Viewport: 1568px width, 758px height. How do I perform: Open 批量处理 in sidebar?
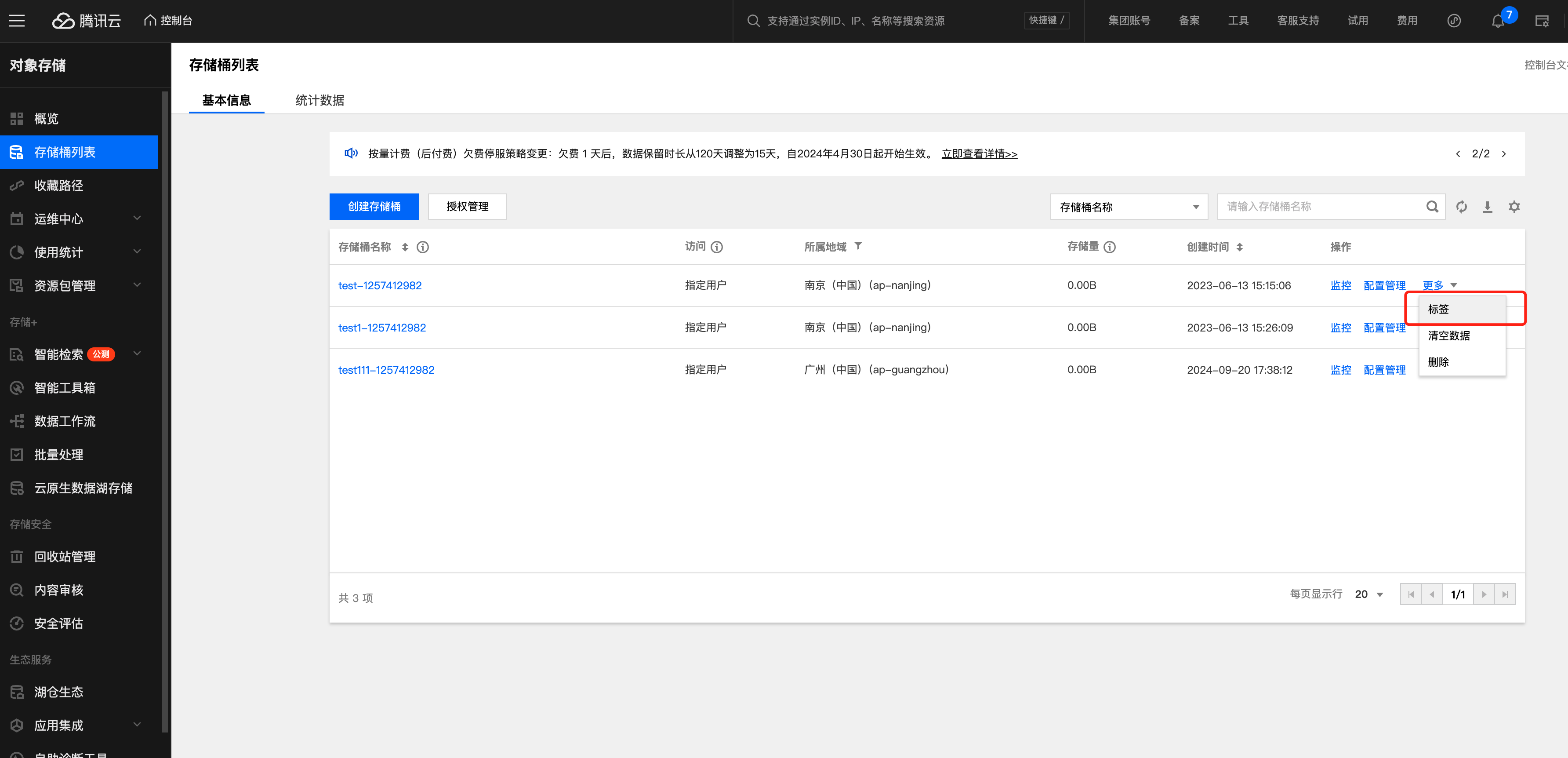point(79,455)
